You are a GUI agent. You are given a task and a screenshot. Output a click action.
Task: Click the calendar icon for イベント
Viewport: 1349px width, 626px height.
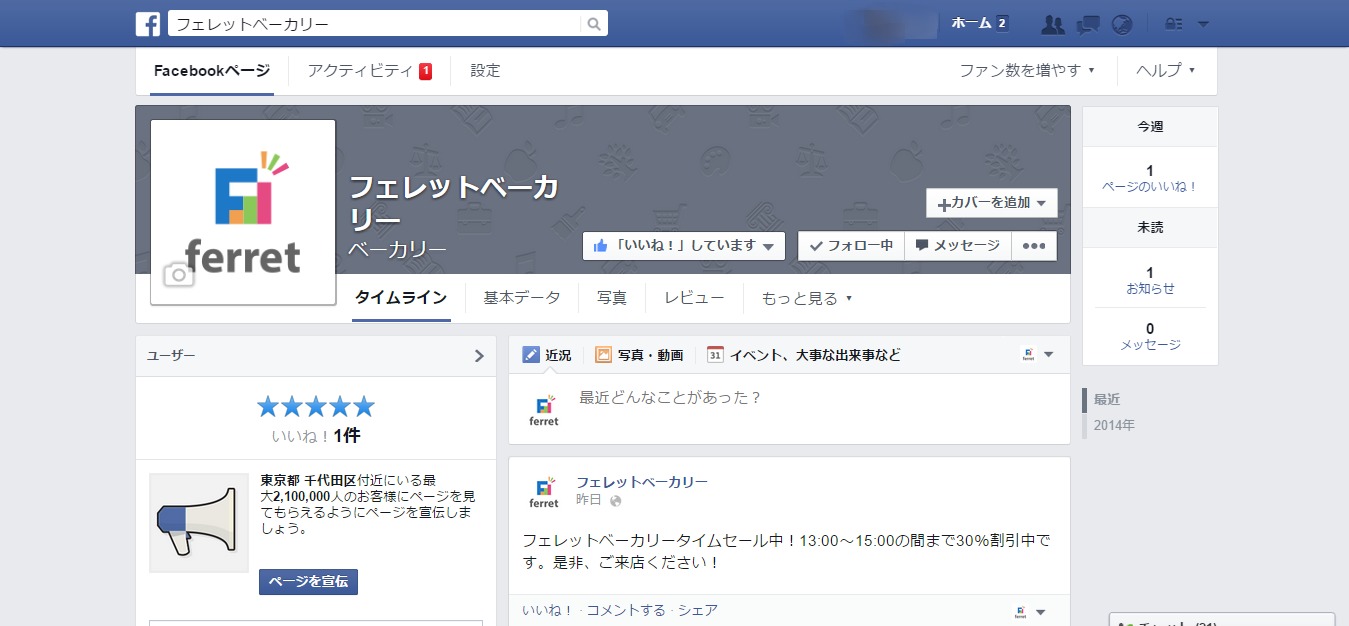click(715, 355)
